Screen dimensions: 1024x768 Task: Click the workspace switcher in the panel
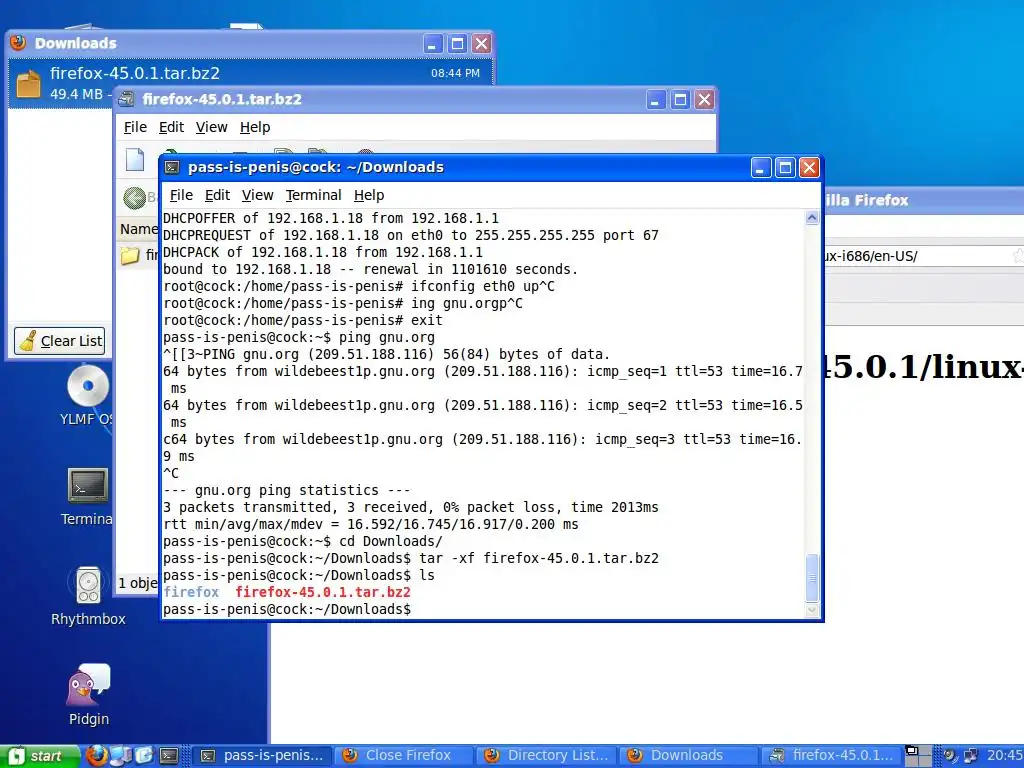click(918, 756)
